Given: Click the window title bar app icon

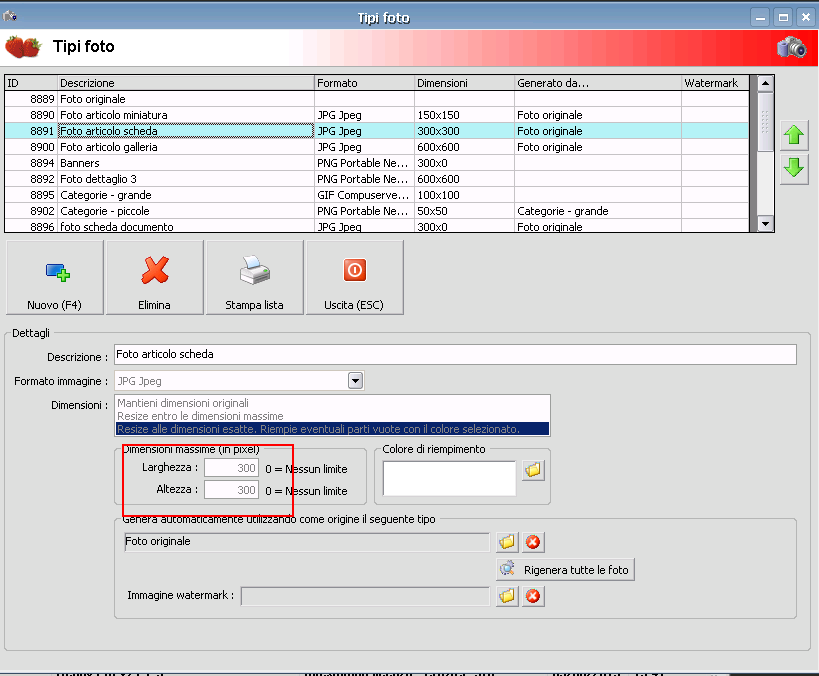Looking at the screenshot, I should 9,16.
